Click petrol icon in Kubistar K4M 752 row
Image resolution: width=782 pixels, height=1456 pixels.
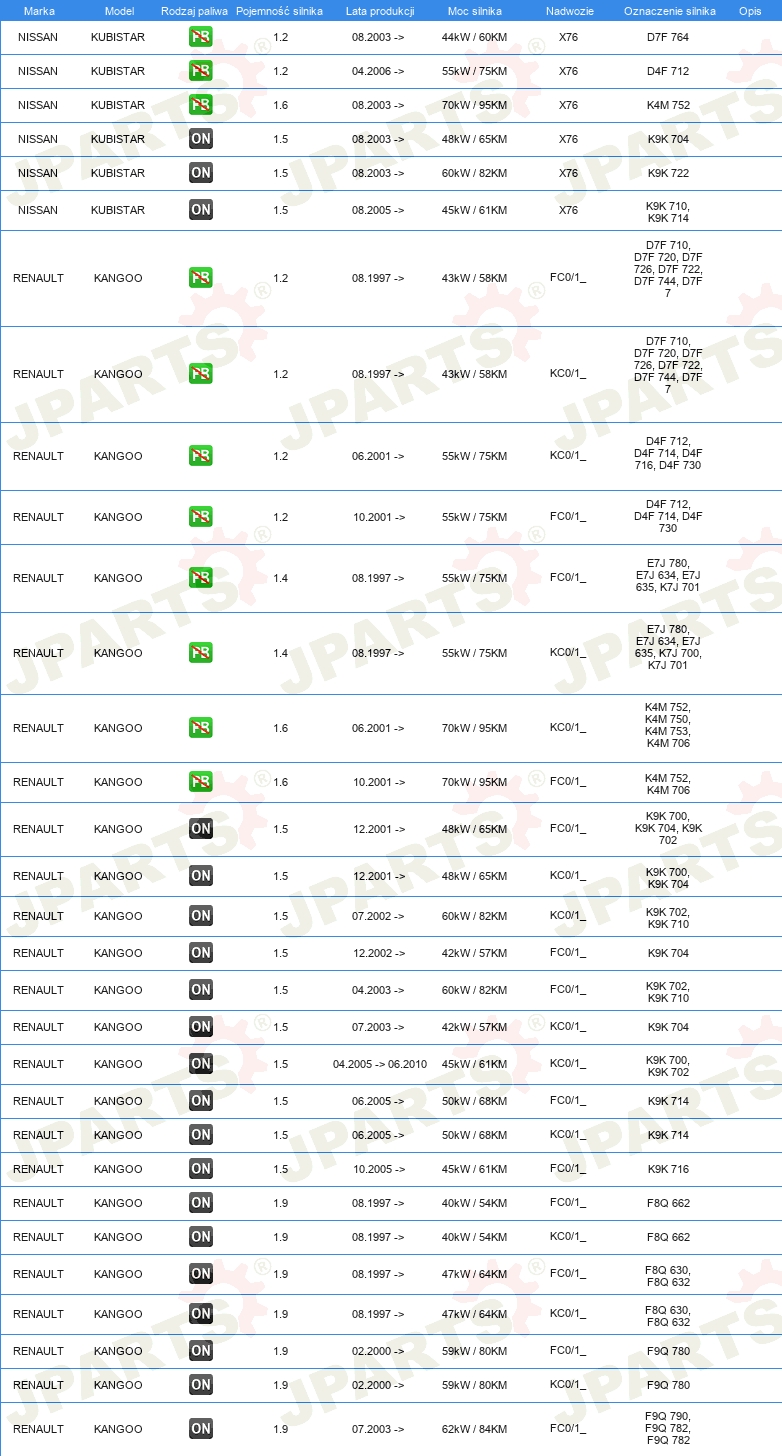[201, 105]
